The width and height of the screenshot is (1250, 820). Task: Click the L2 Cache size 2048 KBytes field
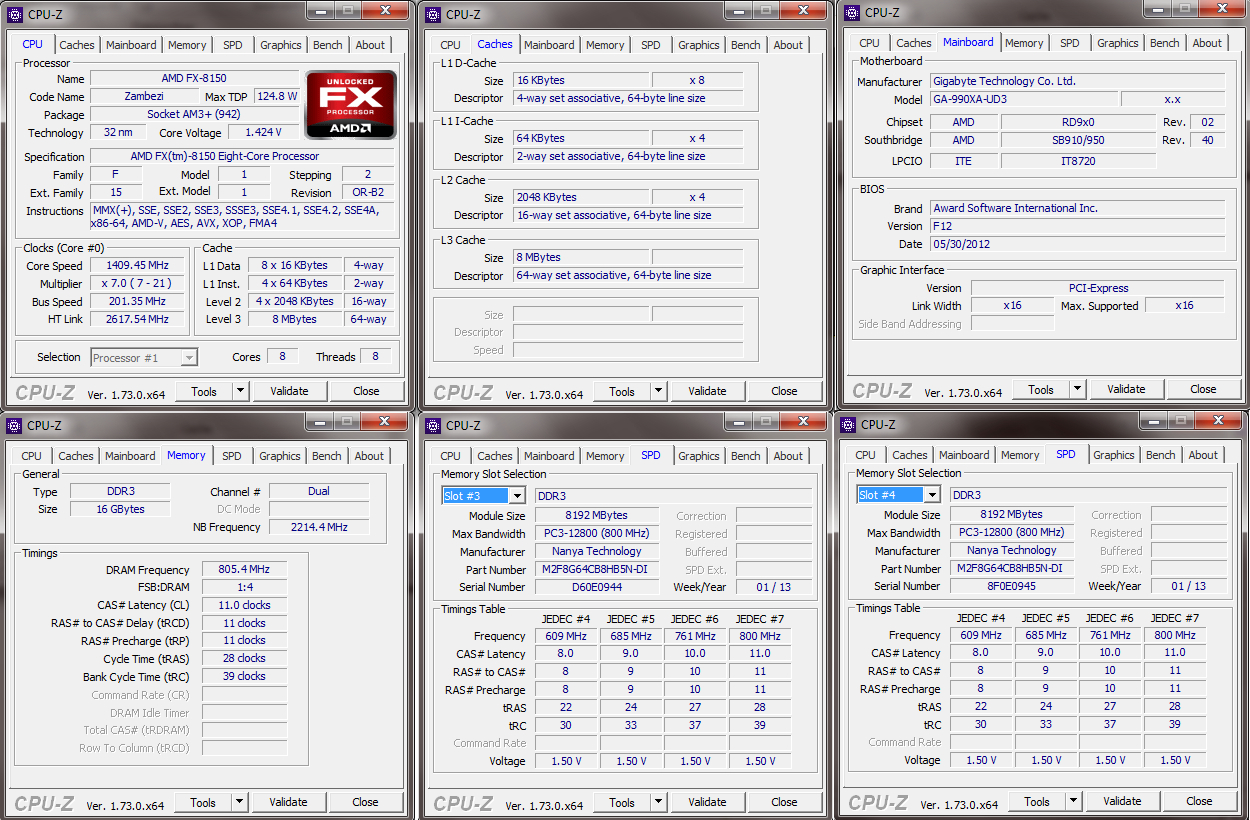(x=582, y=197)
